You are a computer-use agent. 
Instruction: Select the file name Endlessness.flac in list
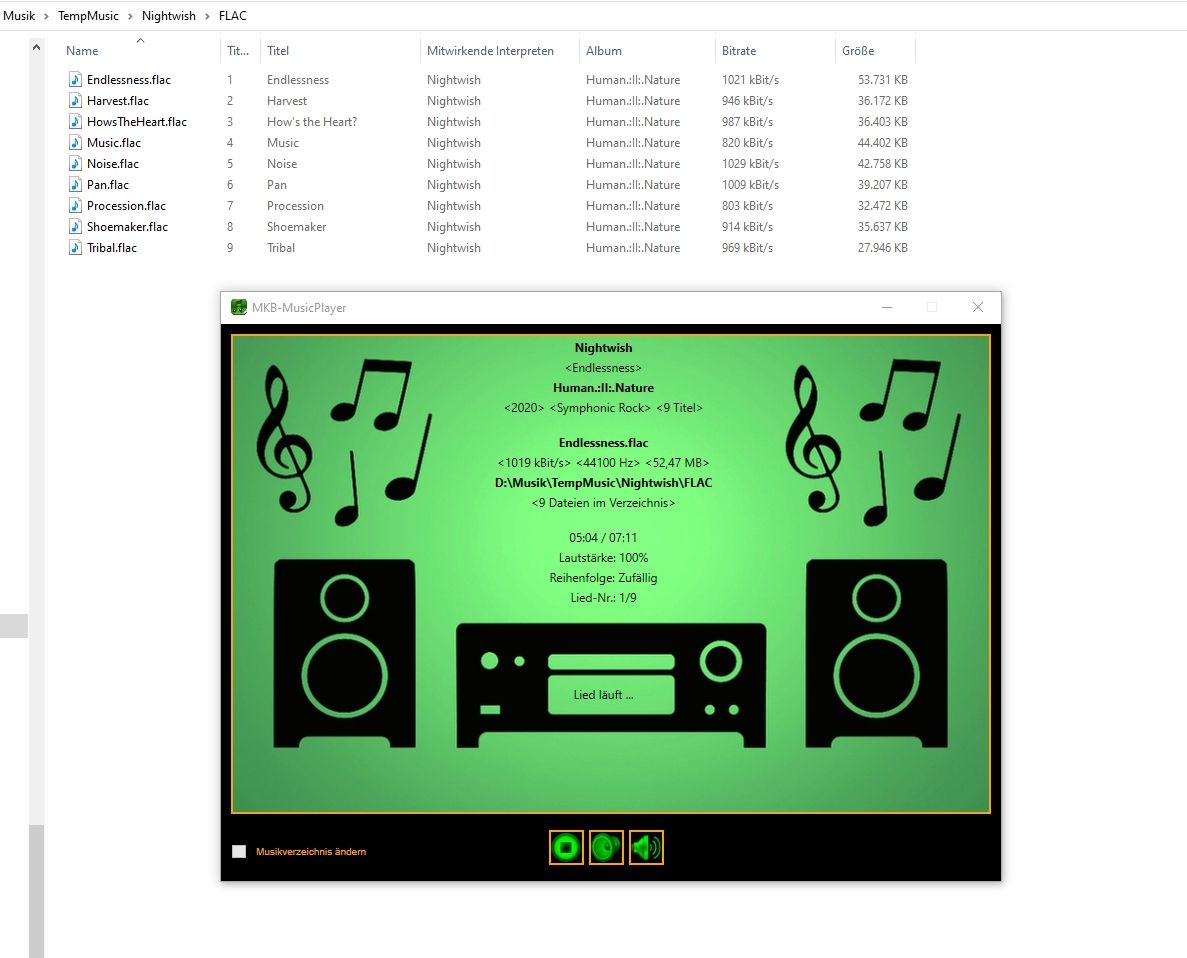[129, 80]
